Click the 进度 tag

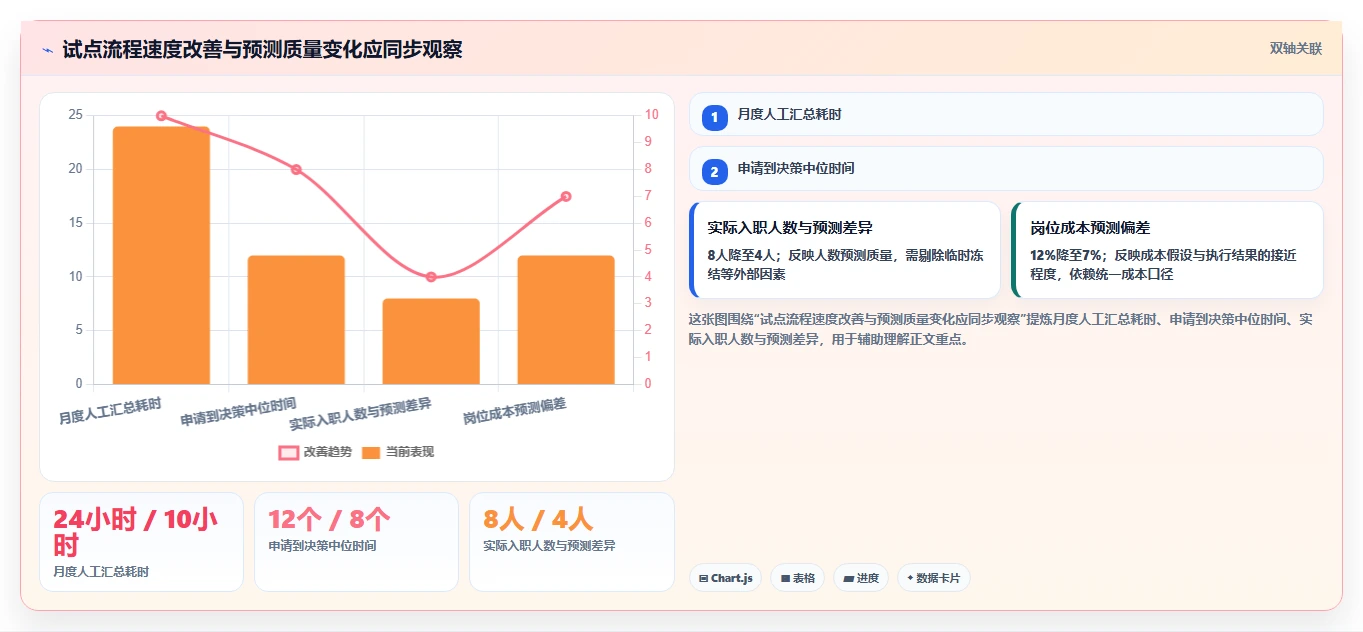pyautogui.click(x=861, y=578)
